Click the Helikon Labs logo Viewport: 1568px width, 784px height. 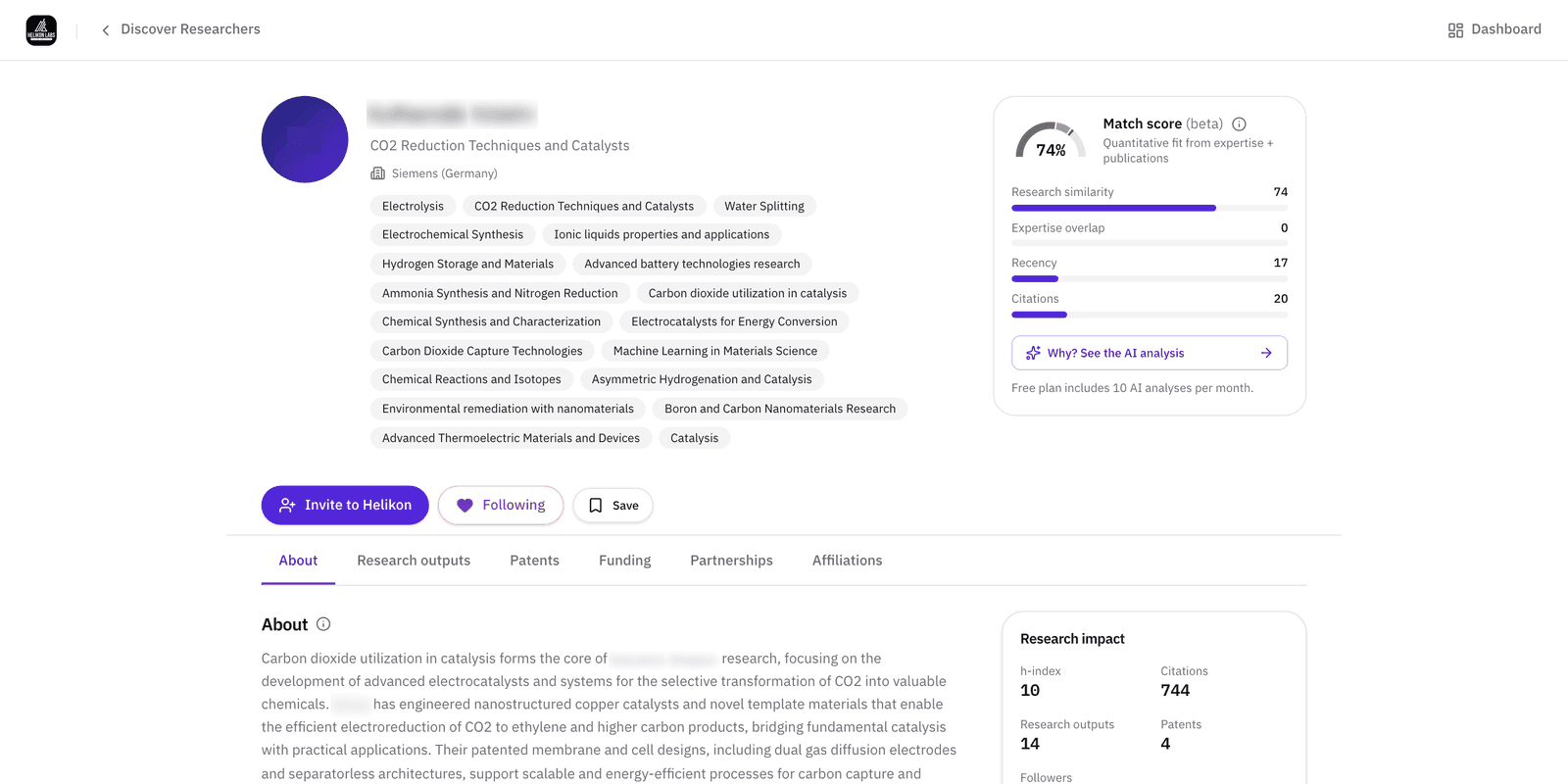pos(41,30)
